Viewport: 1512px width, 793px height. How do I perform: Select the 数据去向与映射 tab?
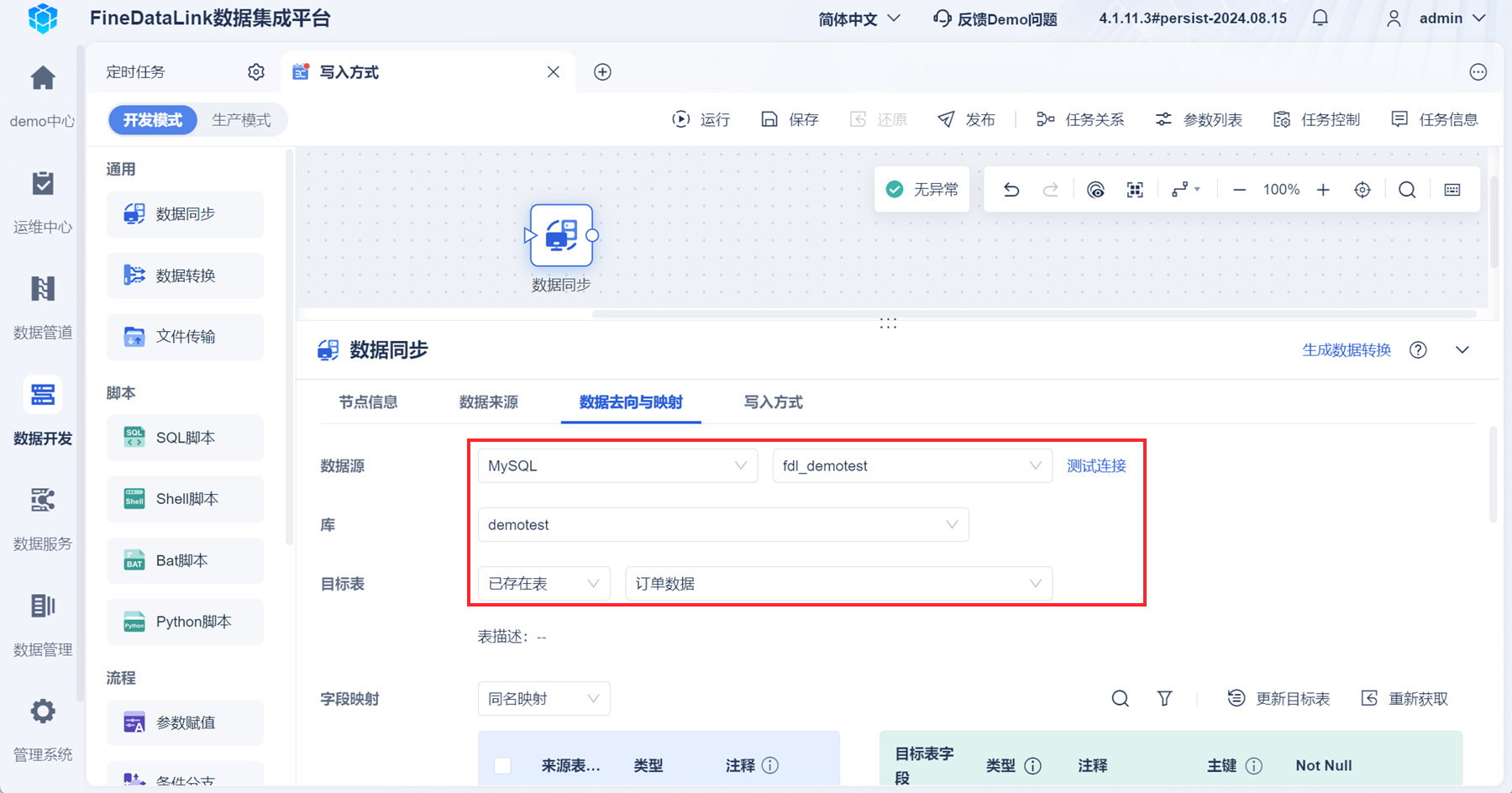(631, 402)
